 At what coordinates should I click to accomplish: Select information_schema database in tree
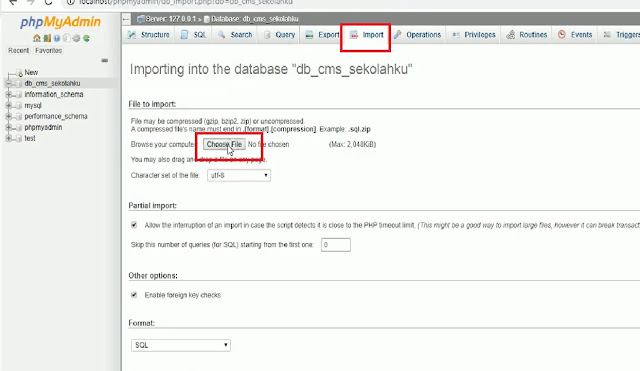pyautogui.click(x=53, y=94)
